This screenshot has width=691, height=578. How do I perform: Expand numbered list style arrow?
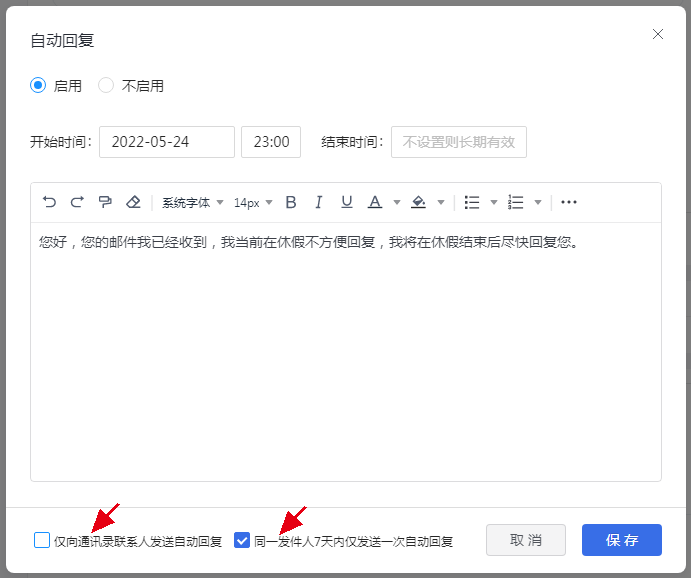pyautogui.click(x=538, y=203)
